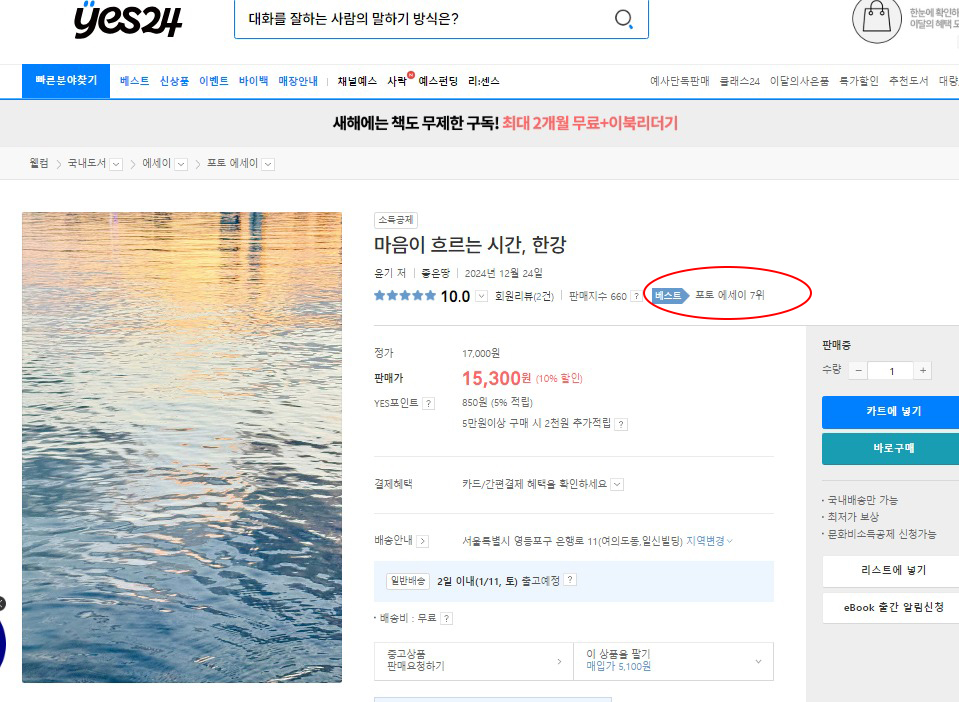Click the 바로구매 button
This screenshot has width=959, height=702.
[x=890, y=449]
